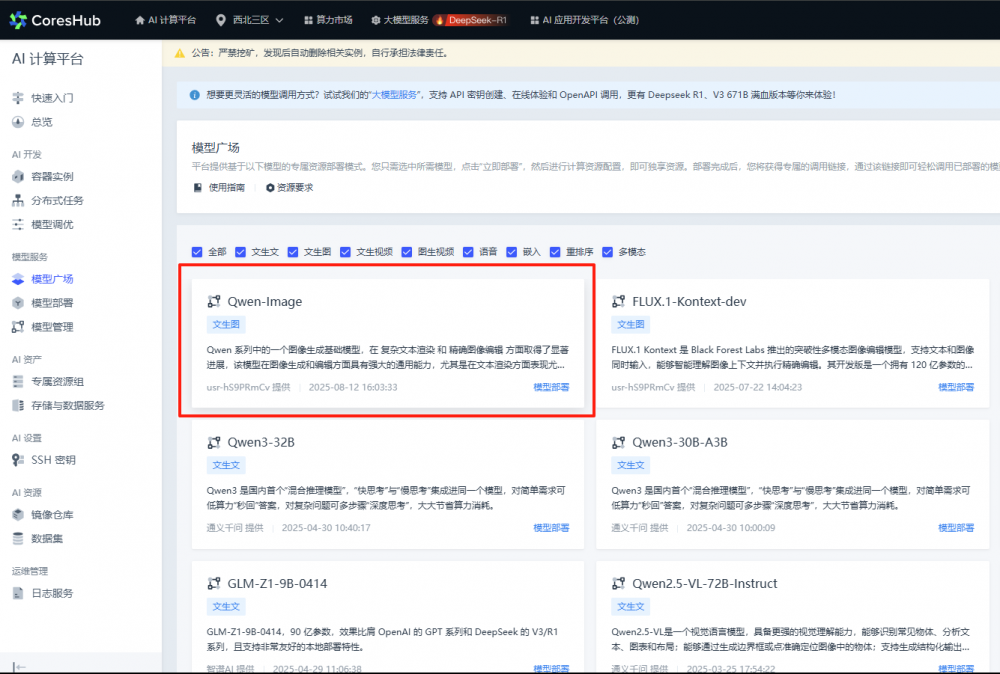Click the model icon beside GLM-Z1-9B-0414
Screen dimensions: 1000x674
pyautogui.click(x=214, y=583)
